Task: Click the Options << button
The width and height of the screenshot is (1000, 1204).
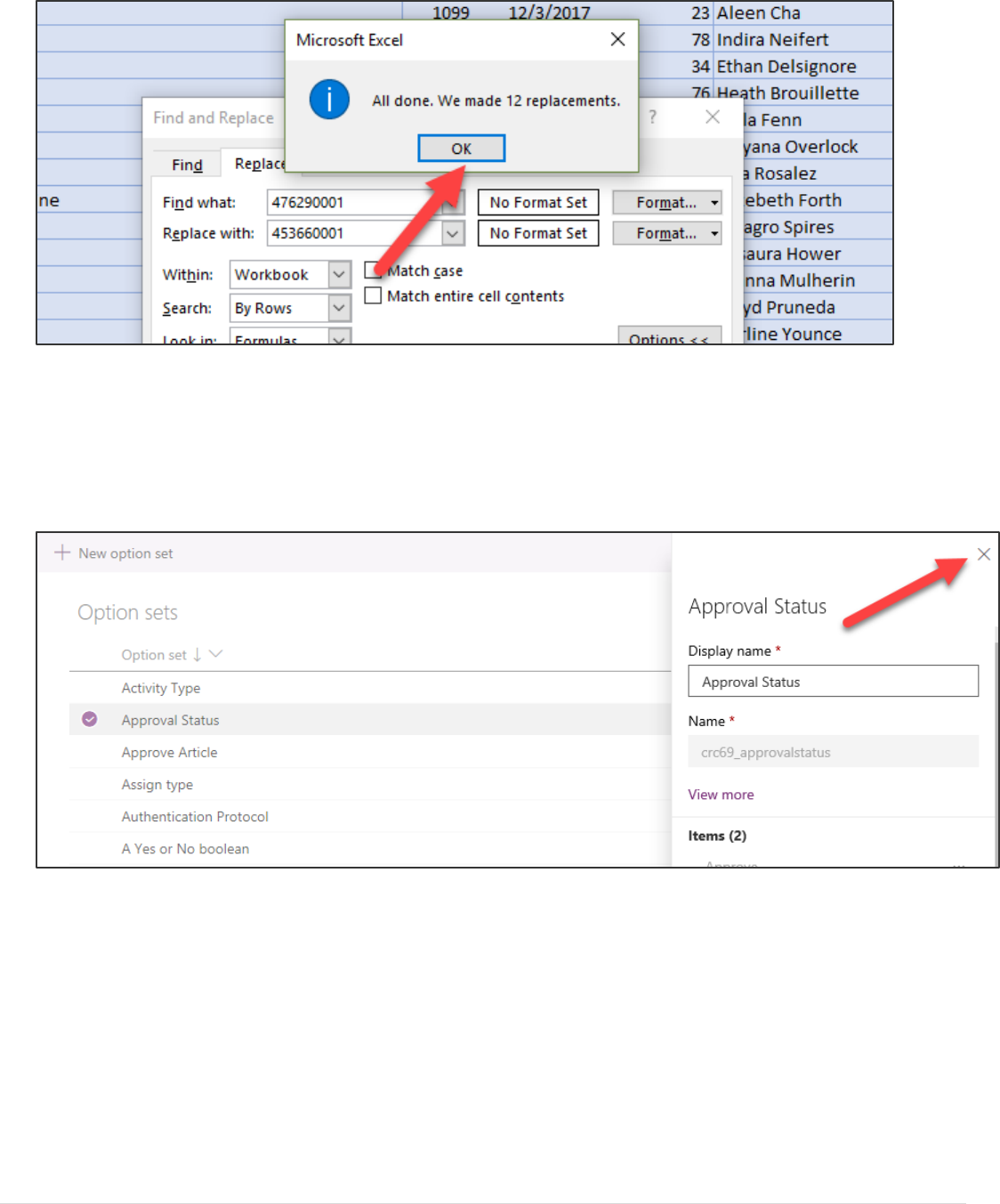Action: tap(669, 335)
